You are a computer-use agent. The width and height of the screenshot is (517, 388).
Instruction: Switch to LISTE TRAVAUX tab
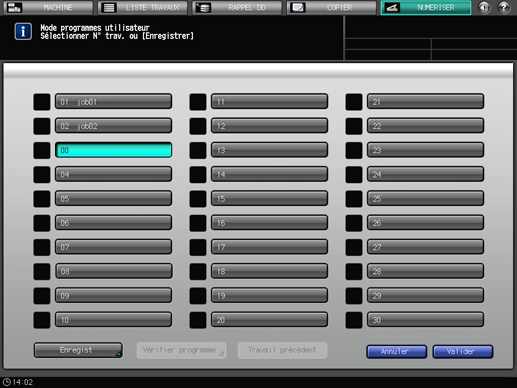tap(143, 7)
